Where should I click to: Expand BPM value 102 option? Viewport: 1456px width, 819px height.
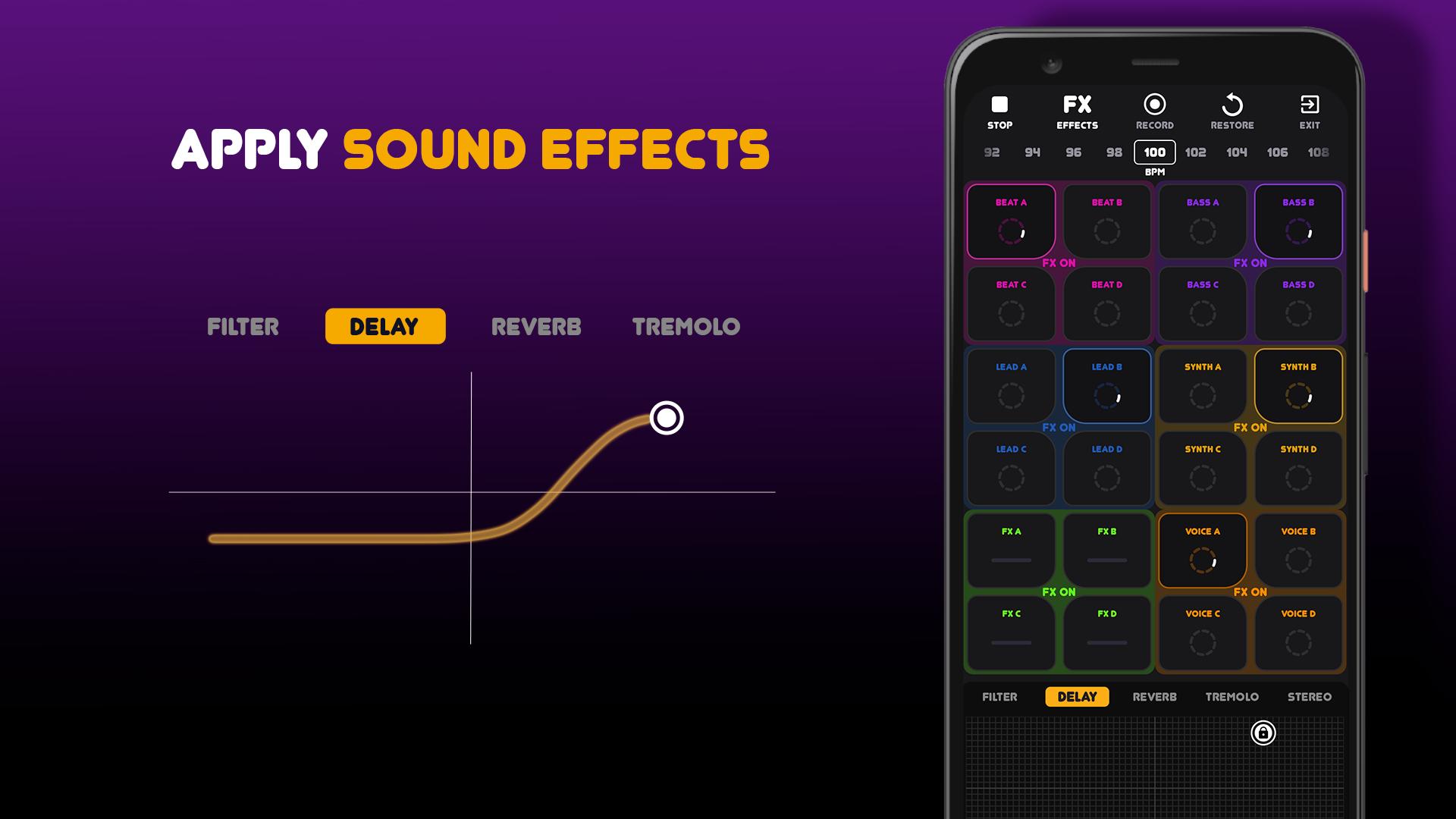pyautogui.click(x=1195, y=152)
